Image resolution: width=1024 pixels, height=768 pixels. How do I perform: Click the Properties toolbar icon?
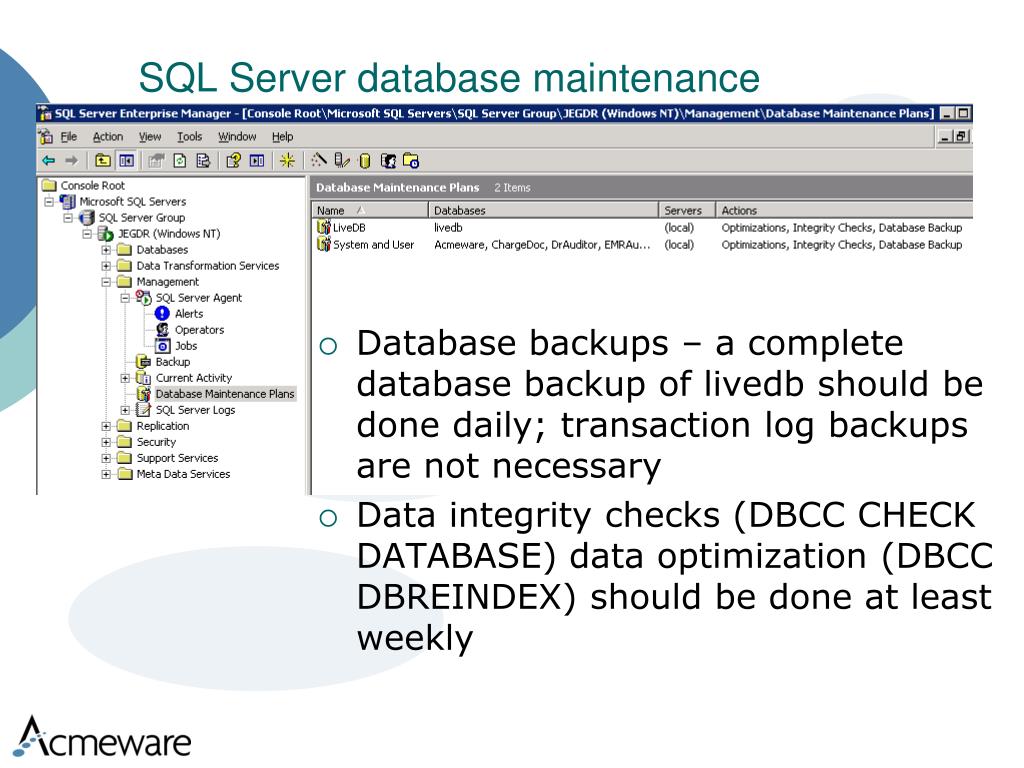pyautogui.click(x=155, y=160)
